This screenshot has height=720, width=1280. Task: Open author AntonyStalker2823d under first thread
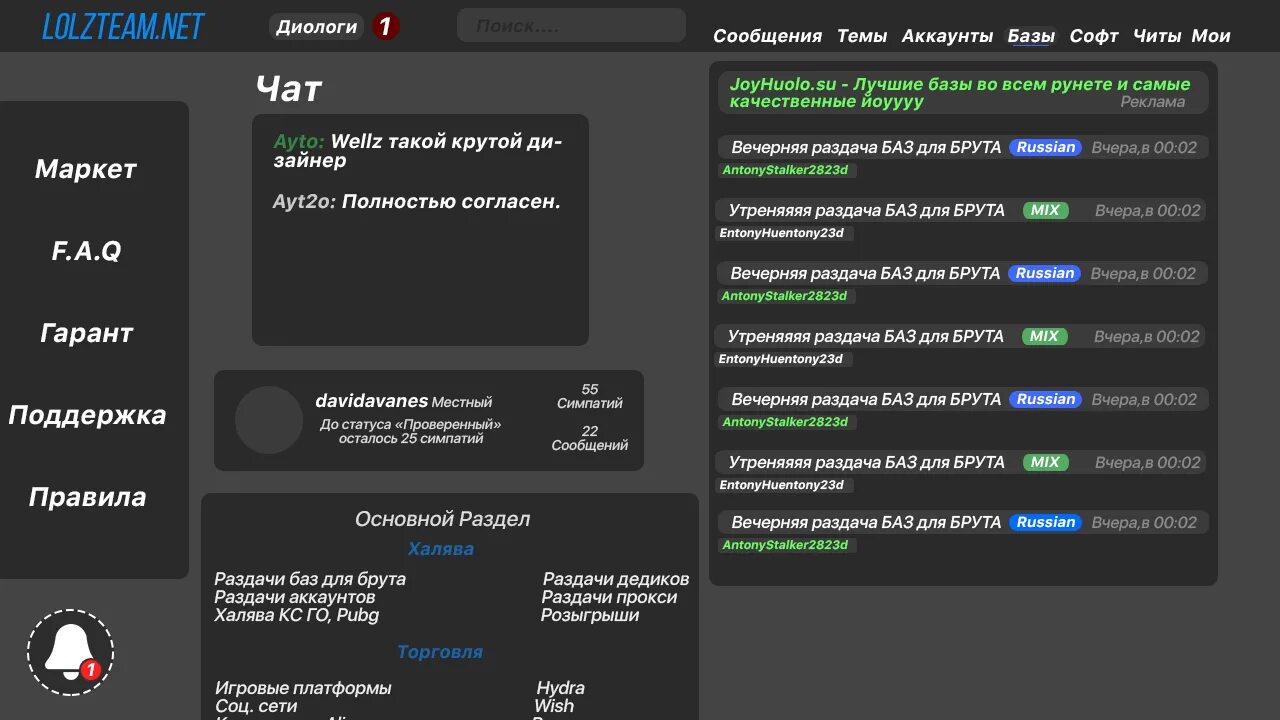pos(785,170)
